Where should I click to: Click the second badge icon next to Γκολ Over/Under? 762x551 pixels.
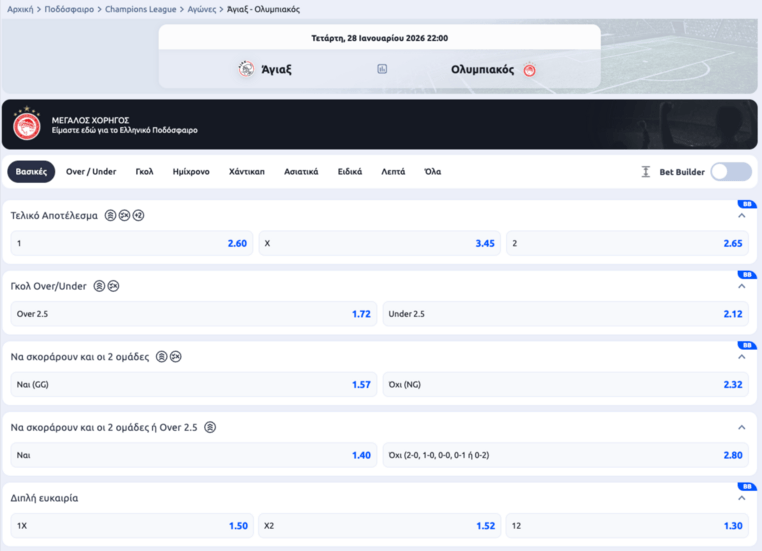(113, 286)
